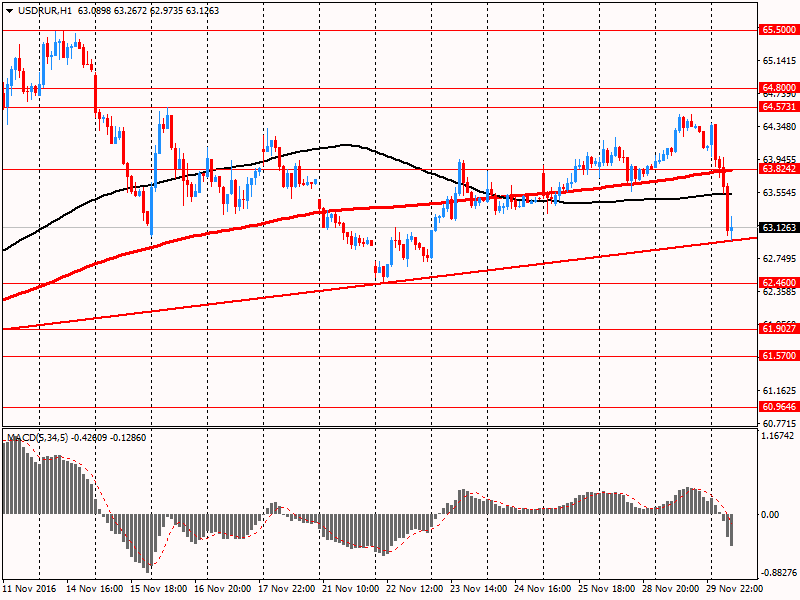This screenshot has width=800, height=600.
Task: Click the 60.9646 red price level tag
Action: (x=779, y=407)
